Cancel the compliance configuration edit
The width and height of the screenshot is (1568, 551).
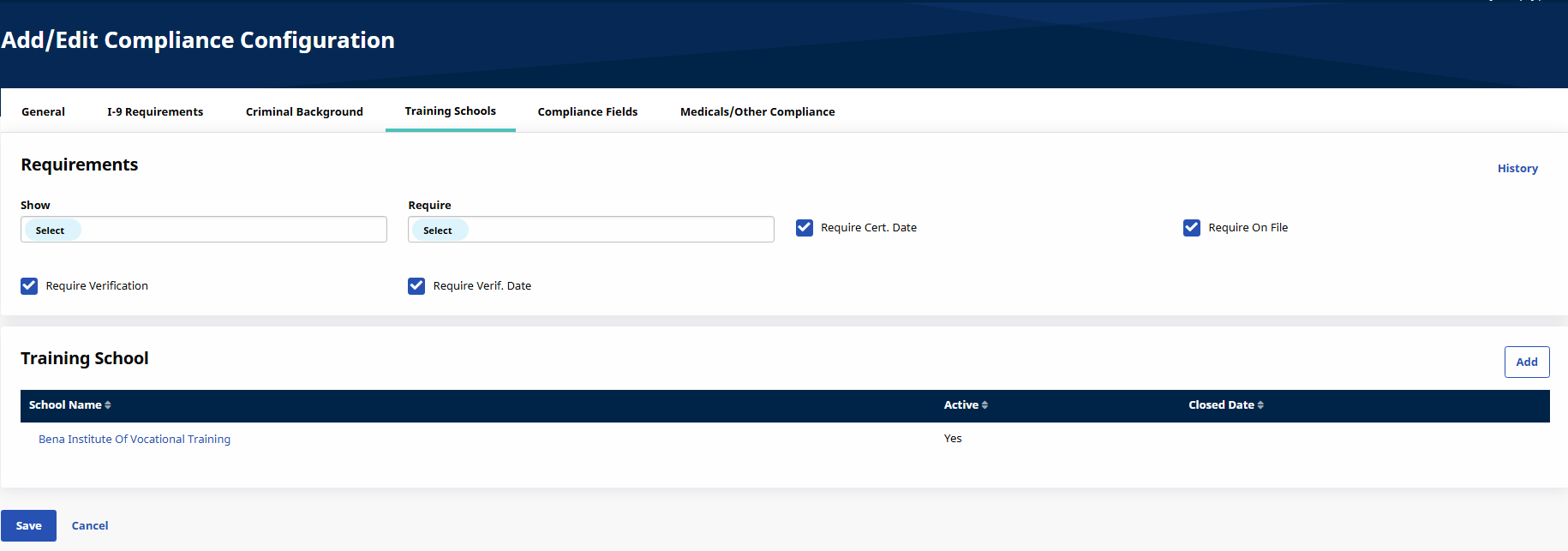[x=90, y=526]
